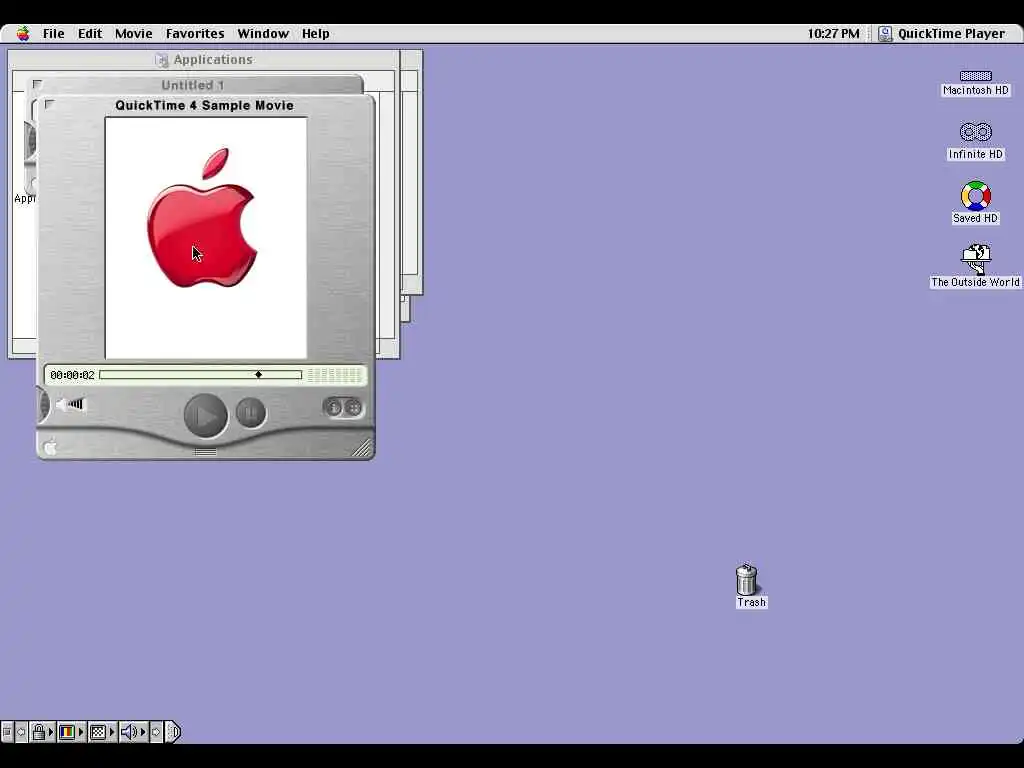This screenshot has width=1024, height=768.
Task: Open the Movie menu
Action: (x=133, y=33)
